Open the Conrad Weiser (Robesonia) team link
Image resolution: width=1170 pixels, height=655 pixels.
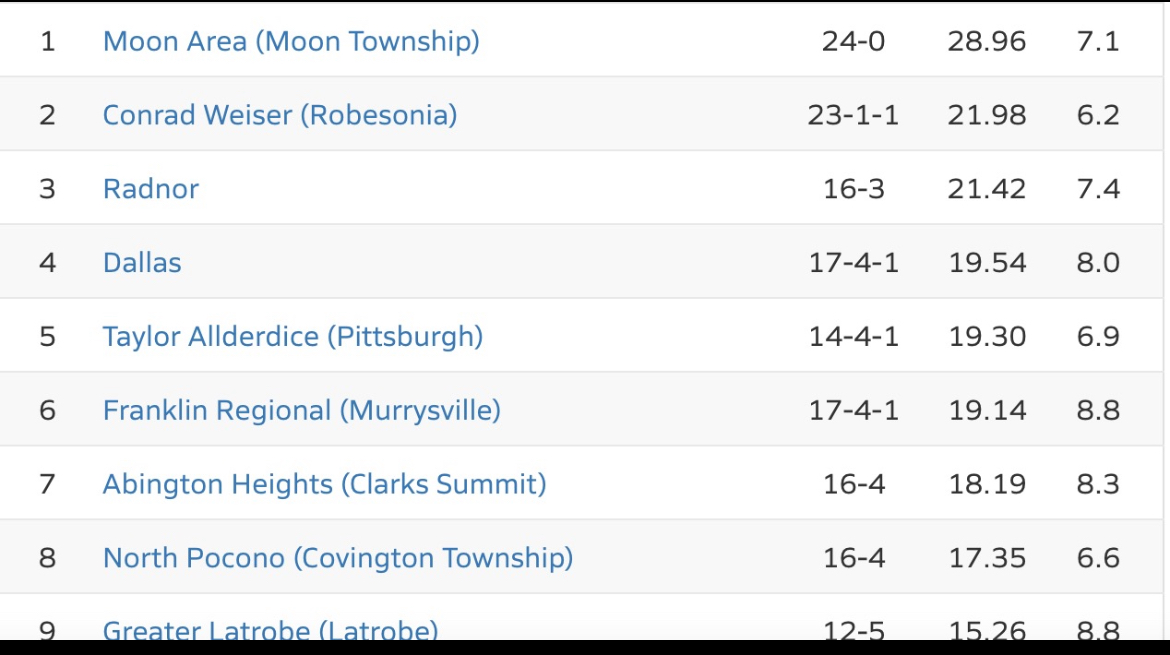(280, 115)
